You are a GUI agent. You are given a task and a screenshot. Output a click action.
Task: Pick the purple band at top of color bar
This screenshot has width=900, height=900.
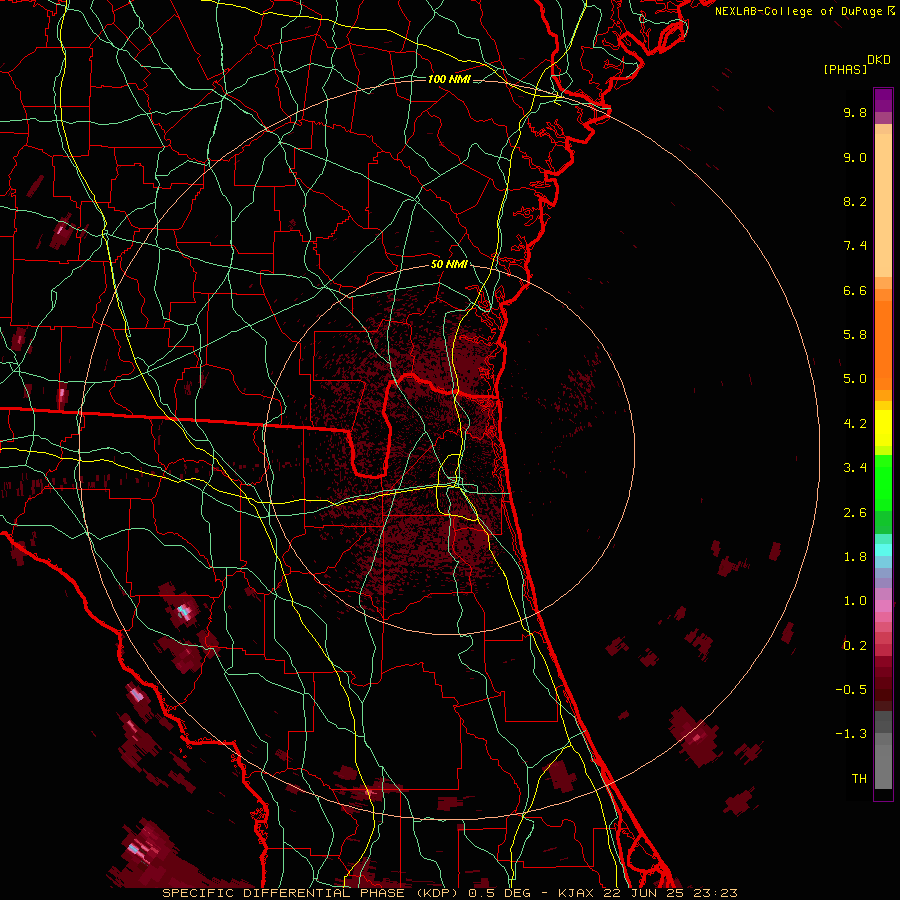point(883,100)
